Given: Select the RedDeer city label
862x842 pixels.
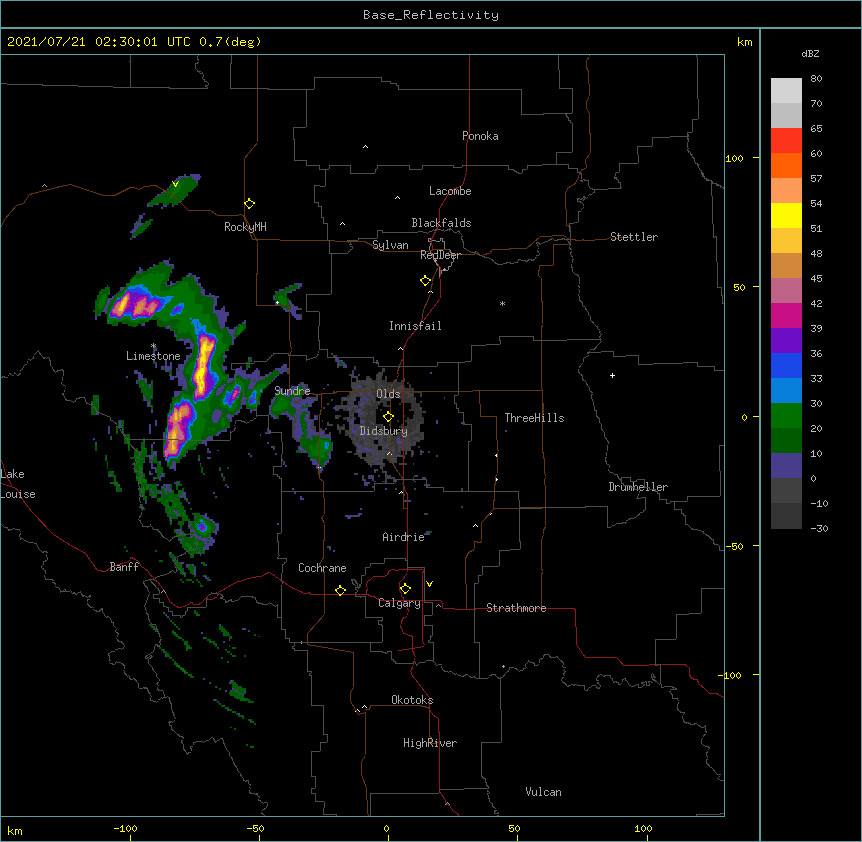Looking at the screenshot, I should point(440,255).
